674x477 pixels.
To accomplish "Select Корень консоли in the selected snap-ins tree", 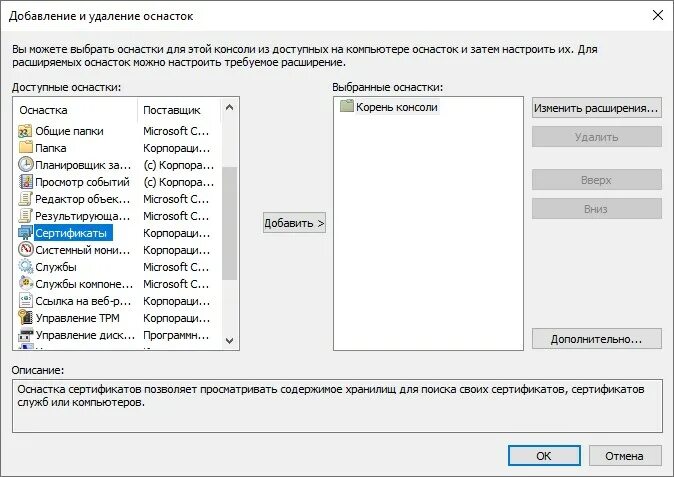I will pos(396,107).
